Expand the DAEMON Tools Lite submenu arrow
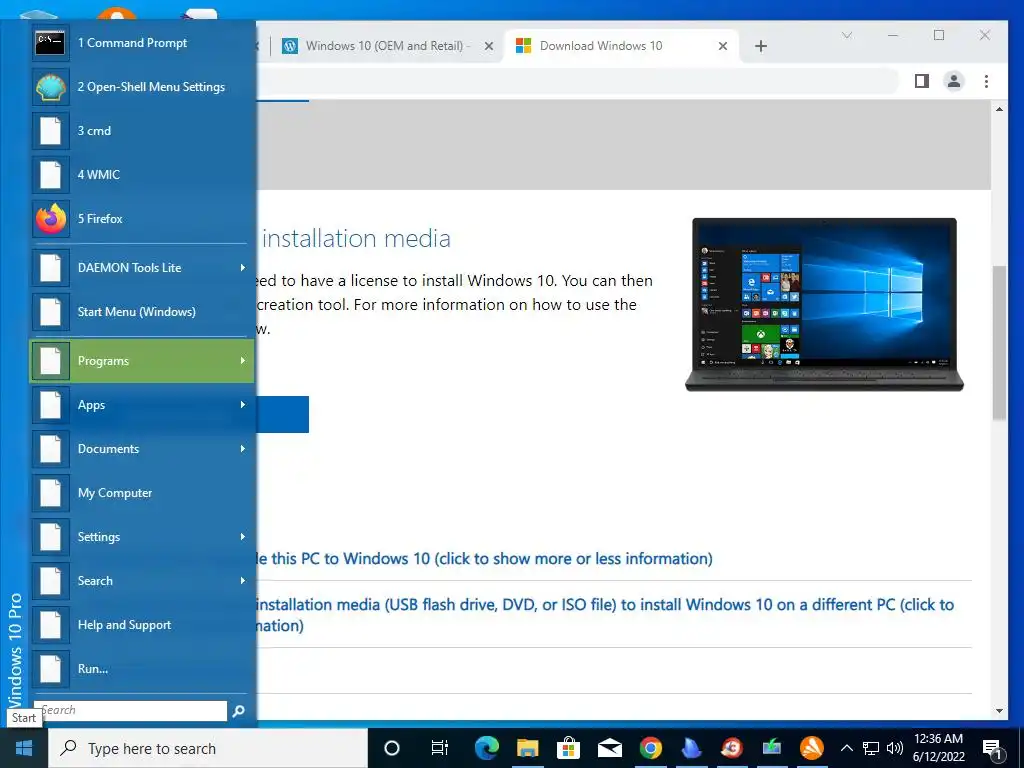This screenshot has height=768, width=1024. 242,268
